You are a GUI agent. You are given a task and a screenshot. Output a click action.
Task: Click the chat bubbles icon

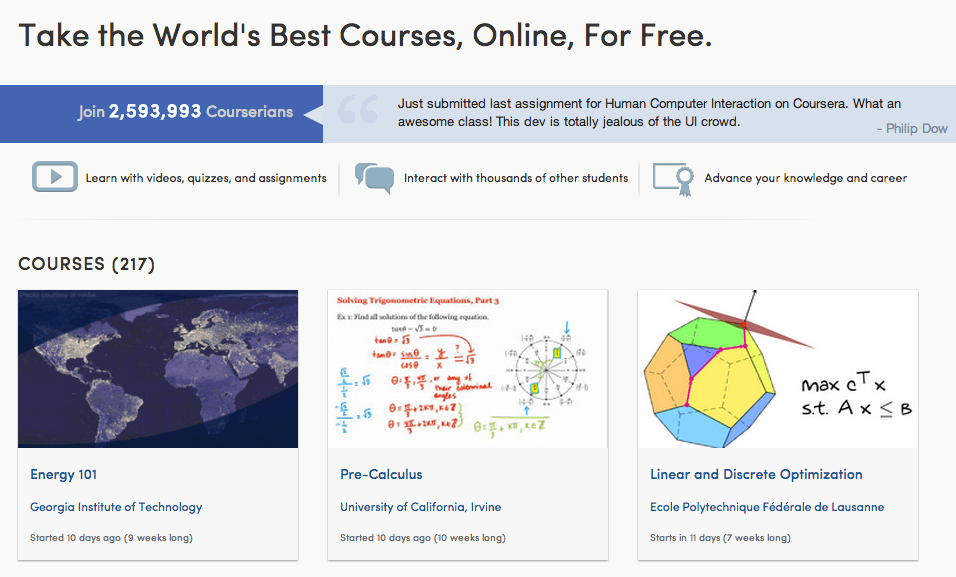pos(374,178)
